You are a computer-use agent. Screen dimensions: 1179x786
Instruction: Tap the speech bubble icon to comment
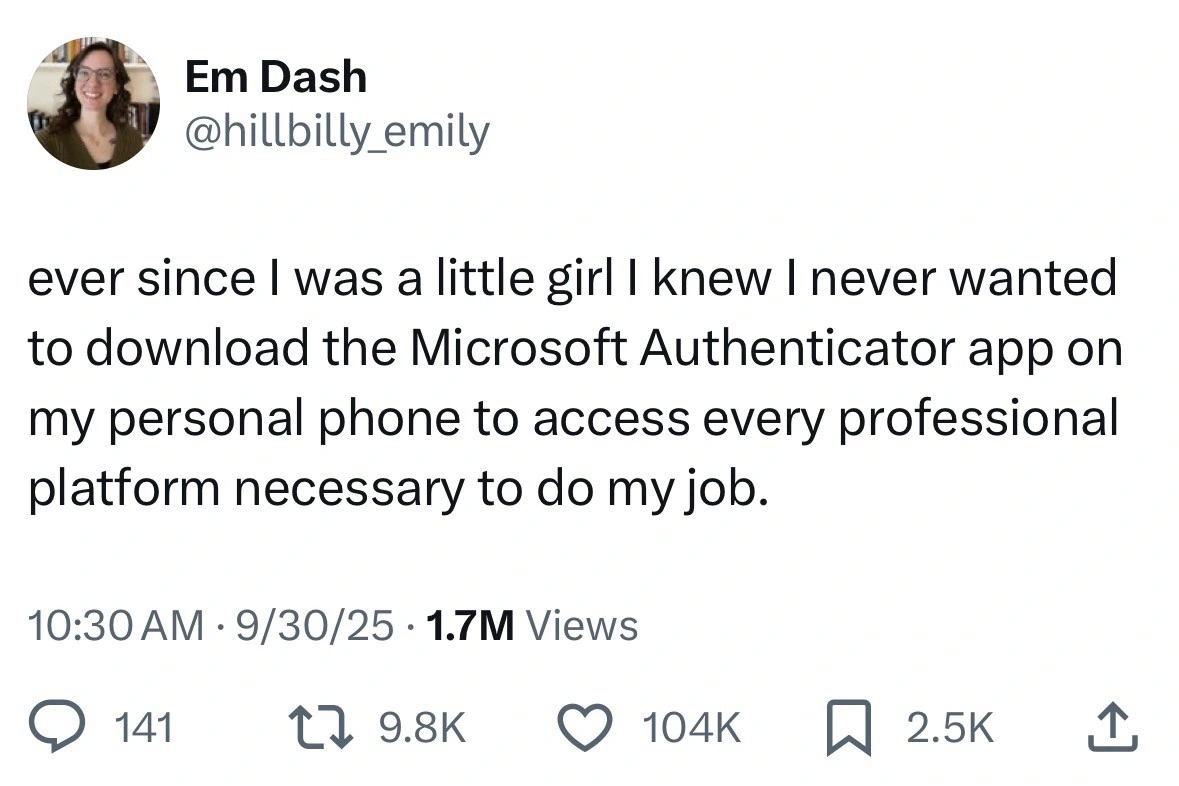(59, 727)
